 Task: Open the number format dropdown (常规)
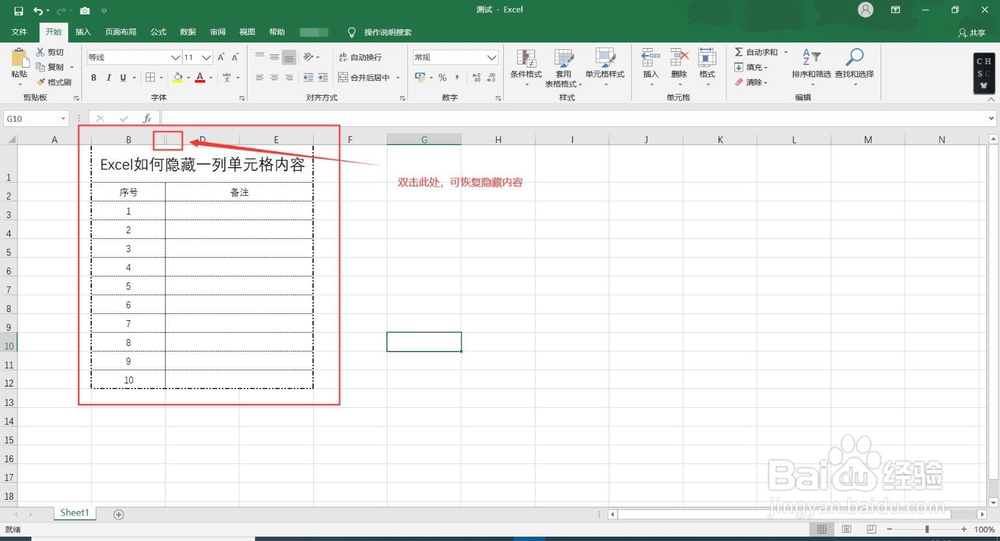click(492, 57)
